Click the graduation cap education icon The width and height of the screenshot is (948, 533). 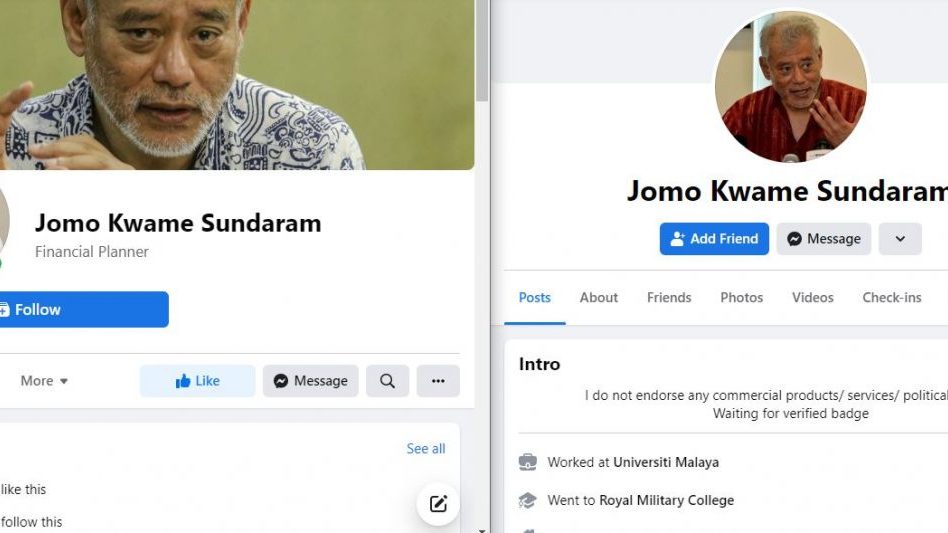click(528, 500)
